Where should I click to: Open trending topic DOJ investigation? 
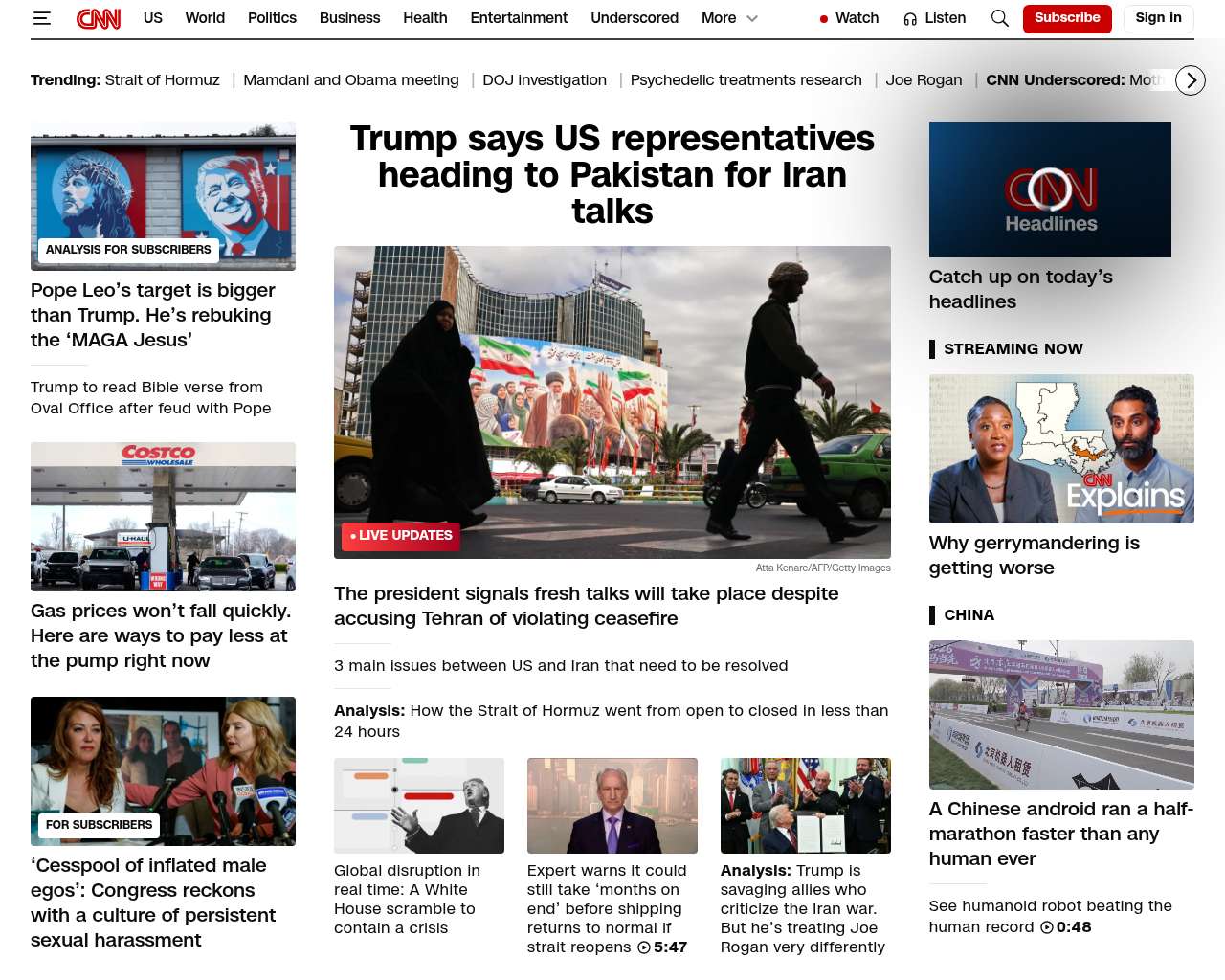[545, 80]
